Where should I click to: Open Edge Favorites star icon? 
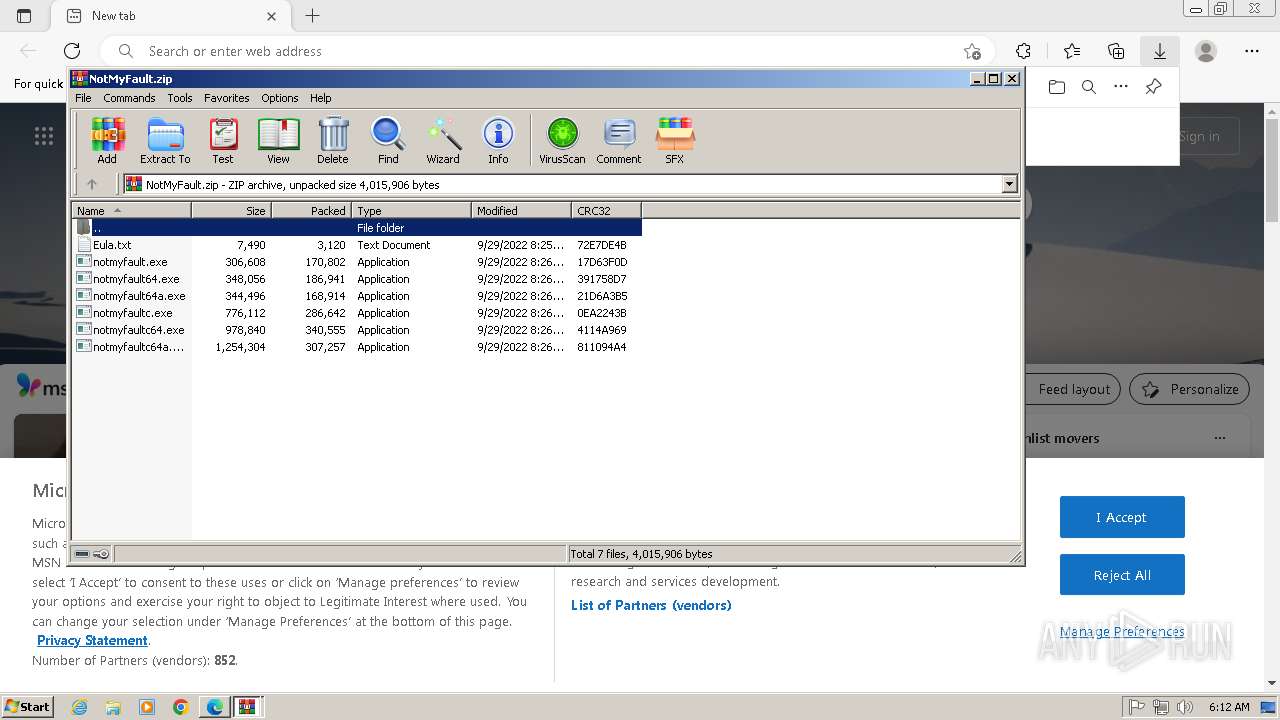point(1072,51)
